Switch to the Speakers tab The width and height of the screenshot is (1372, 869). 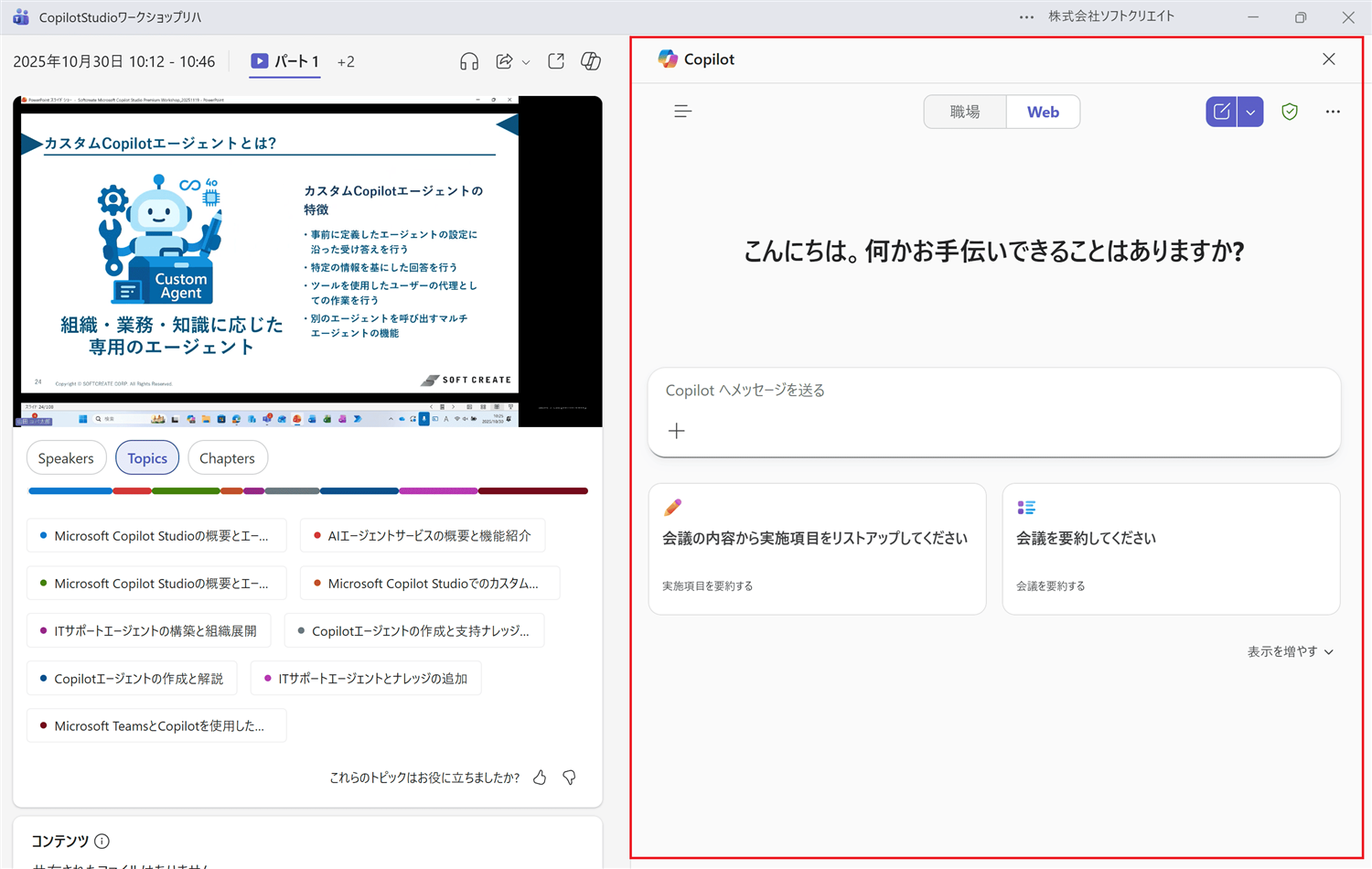pos(66,457)
